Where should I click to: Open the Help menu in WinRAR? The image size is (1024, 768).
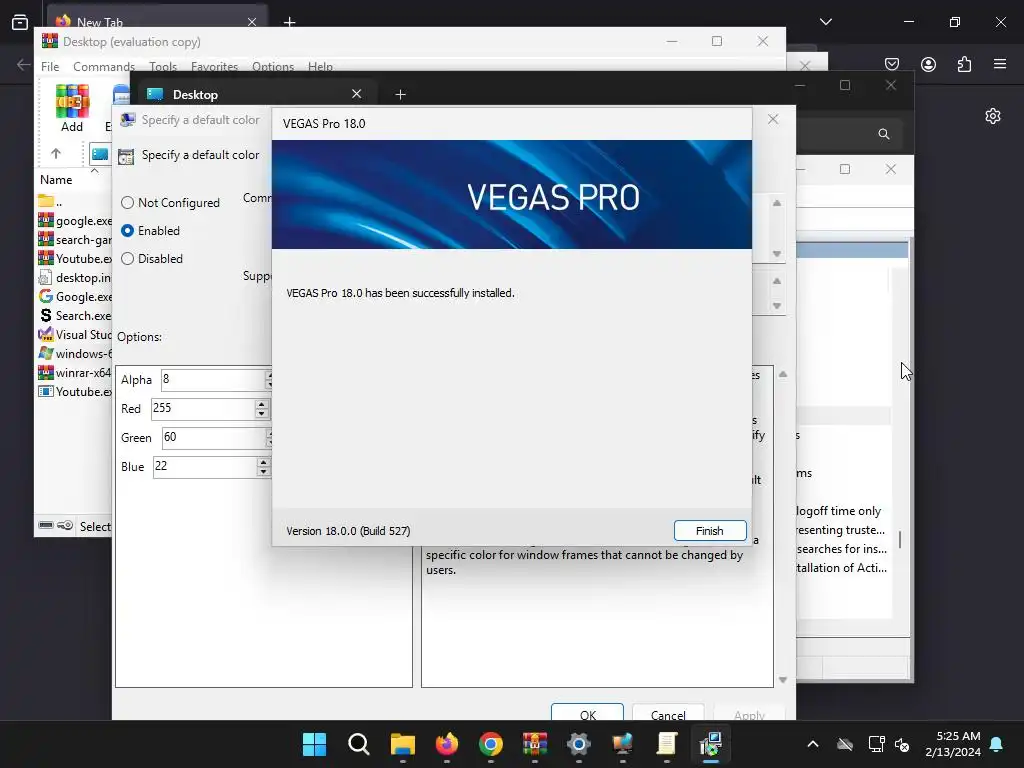[x=320, y=67]
